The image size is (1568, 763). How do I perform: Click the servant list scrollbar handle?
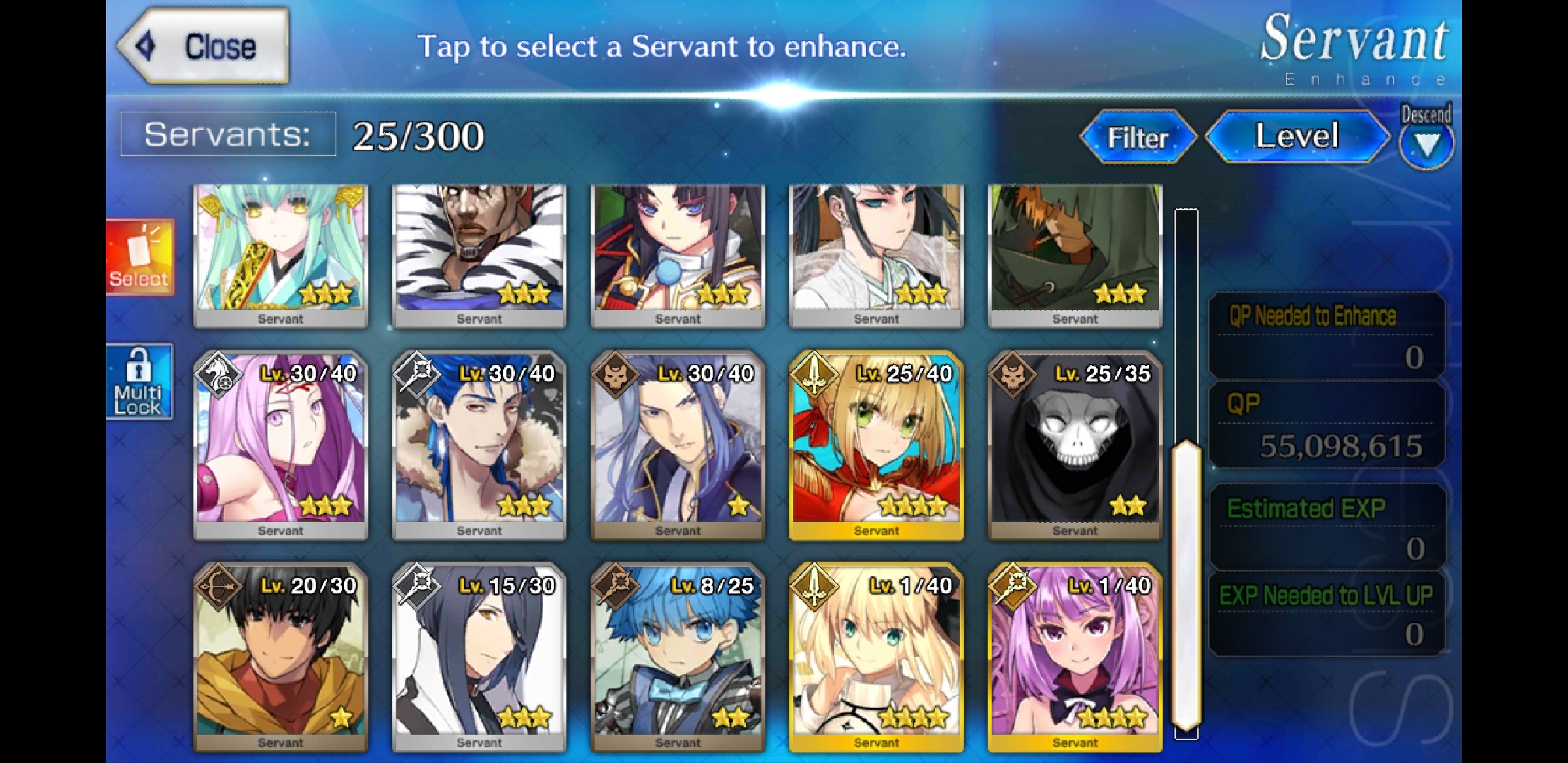click(x=1187, y=586)
